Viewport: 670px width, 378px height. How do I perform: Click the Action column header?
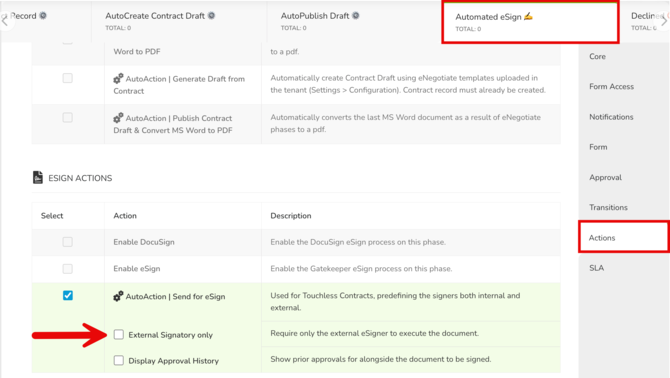click(125, 216)
